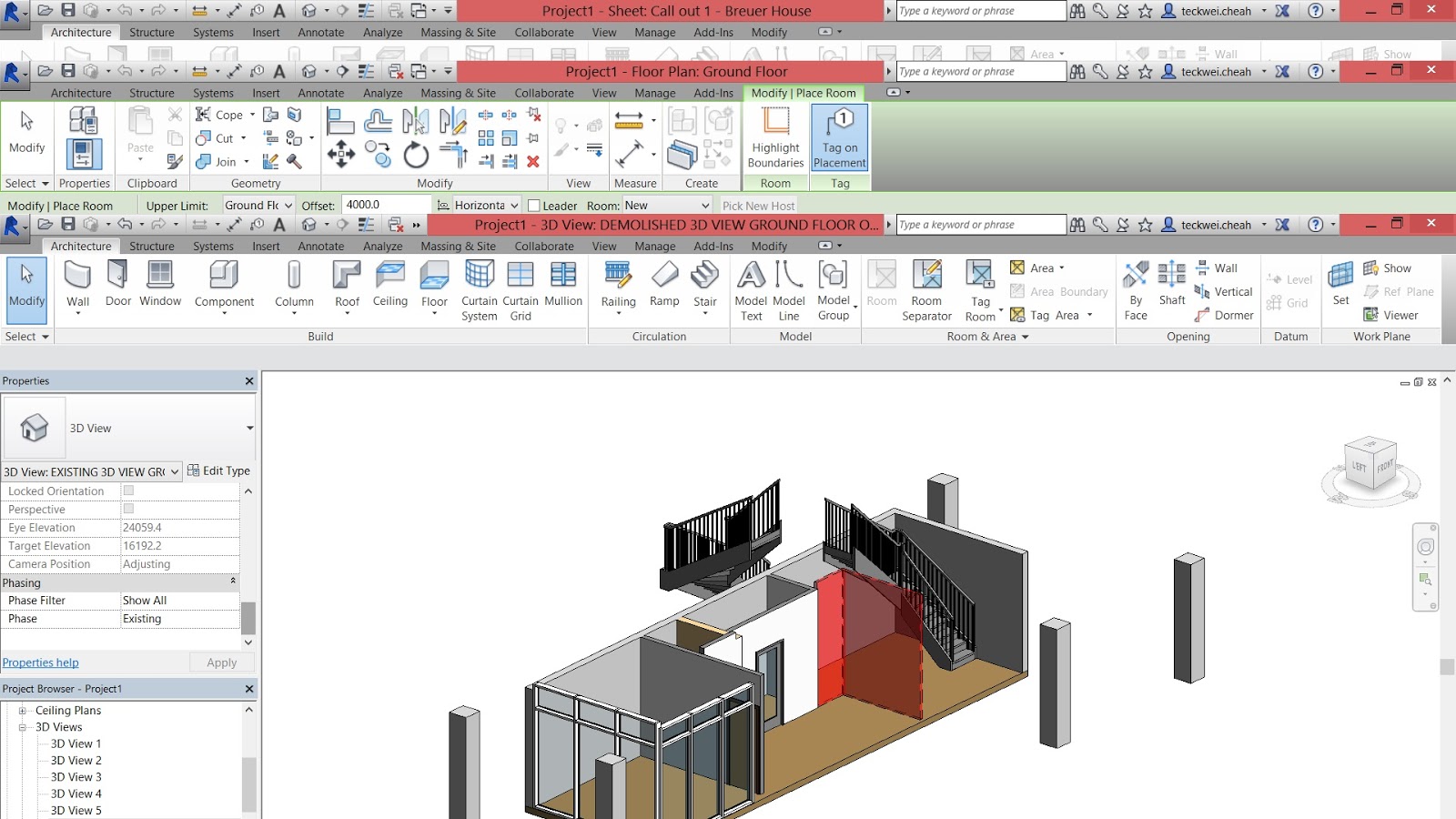Screen dimensions: 1456x819
Task: Click the Apply button in Properties
Action: tap(221, 662)
